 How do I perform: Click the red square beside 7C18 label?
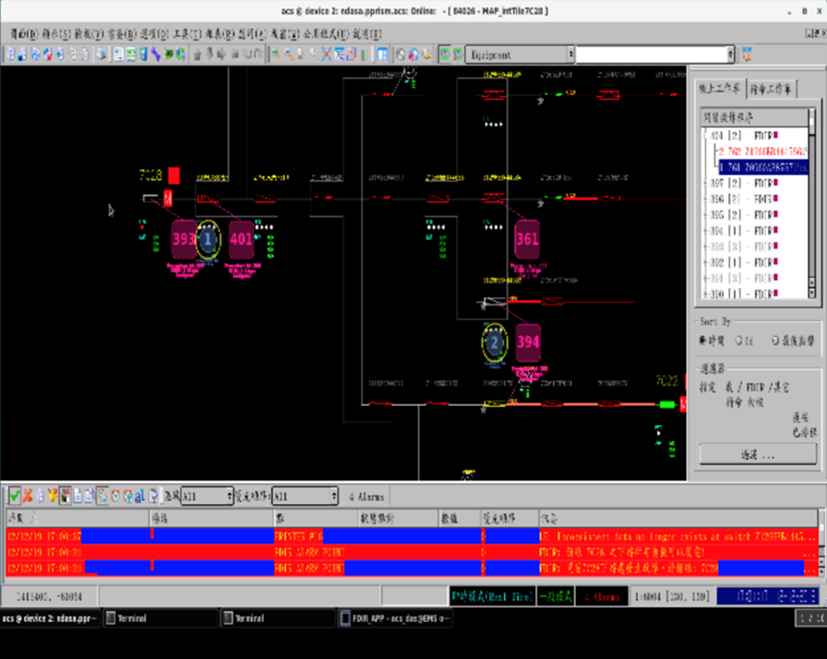[x=174, y=176]
